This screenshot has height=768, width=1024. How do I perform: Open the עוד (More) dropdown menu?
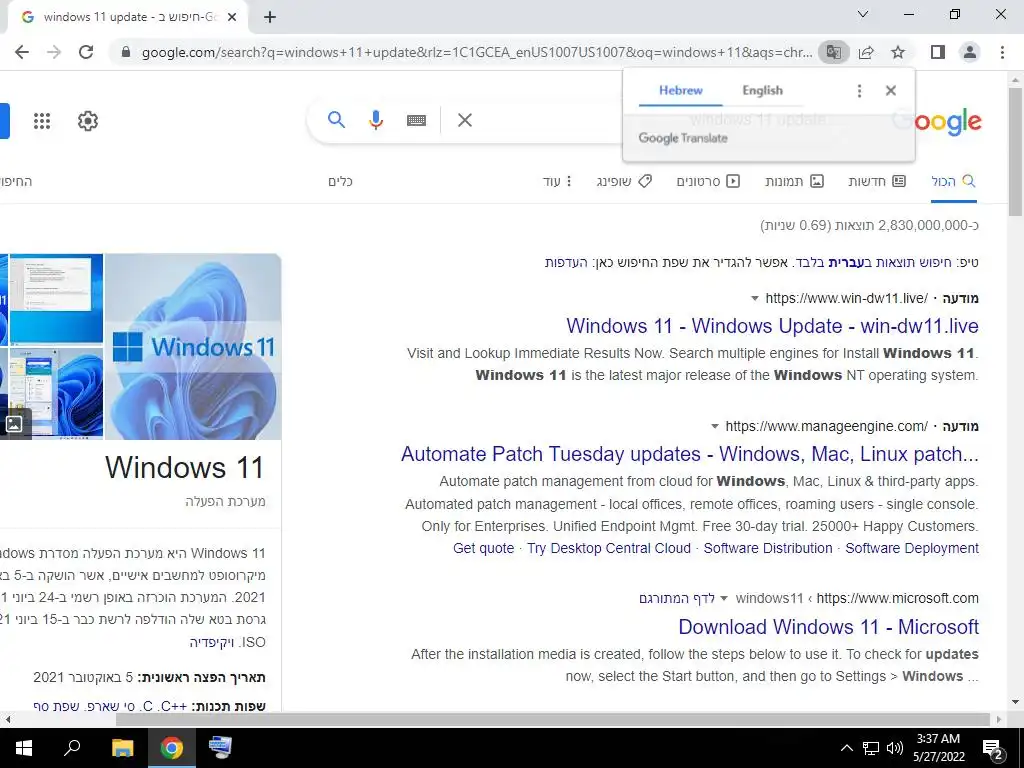557,181
